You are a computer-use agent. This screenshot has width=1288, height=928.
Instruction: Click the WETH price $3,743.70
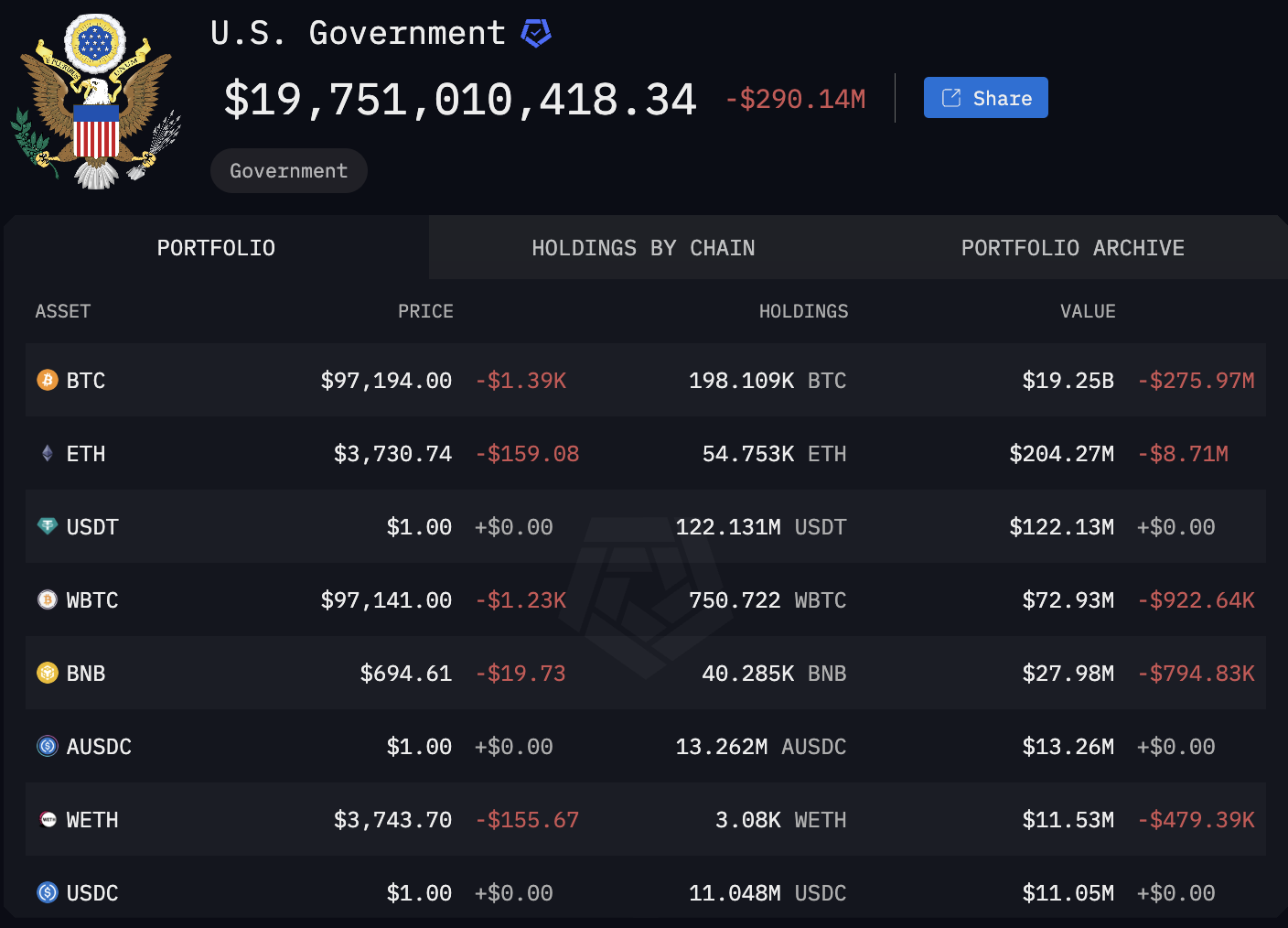point(392,820)
